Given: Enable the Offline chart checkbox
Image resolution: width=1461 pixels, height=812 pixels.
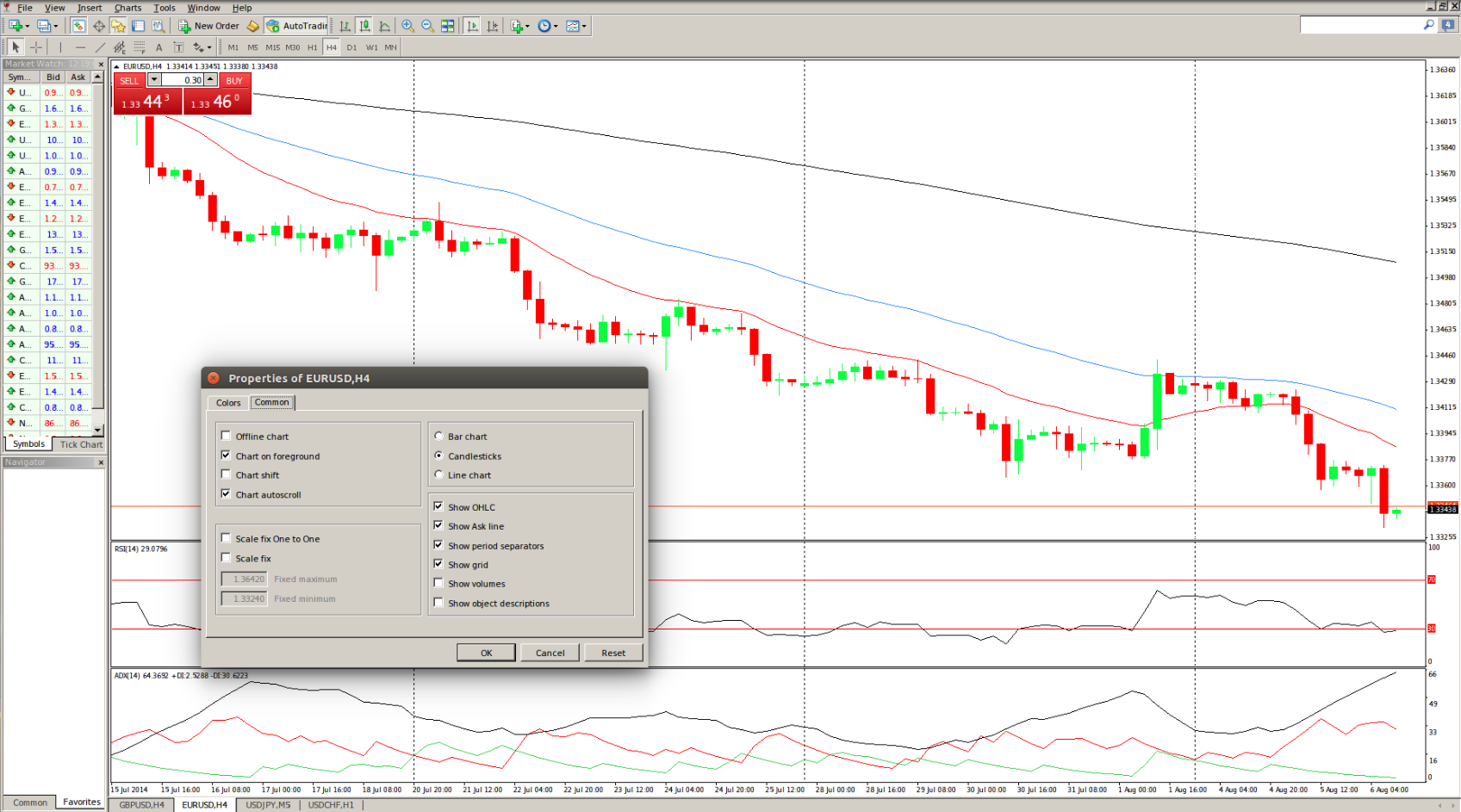Looking at the screenshot, I should [227, 436].
